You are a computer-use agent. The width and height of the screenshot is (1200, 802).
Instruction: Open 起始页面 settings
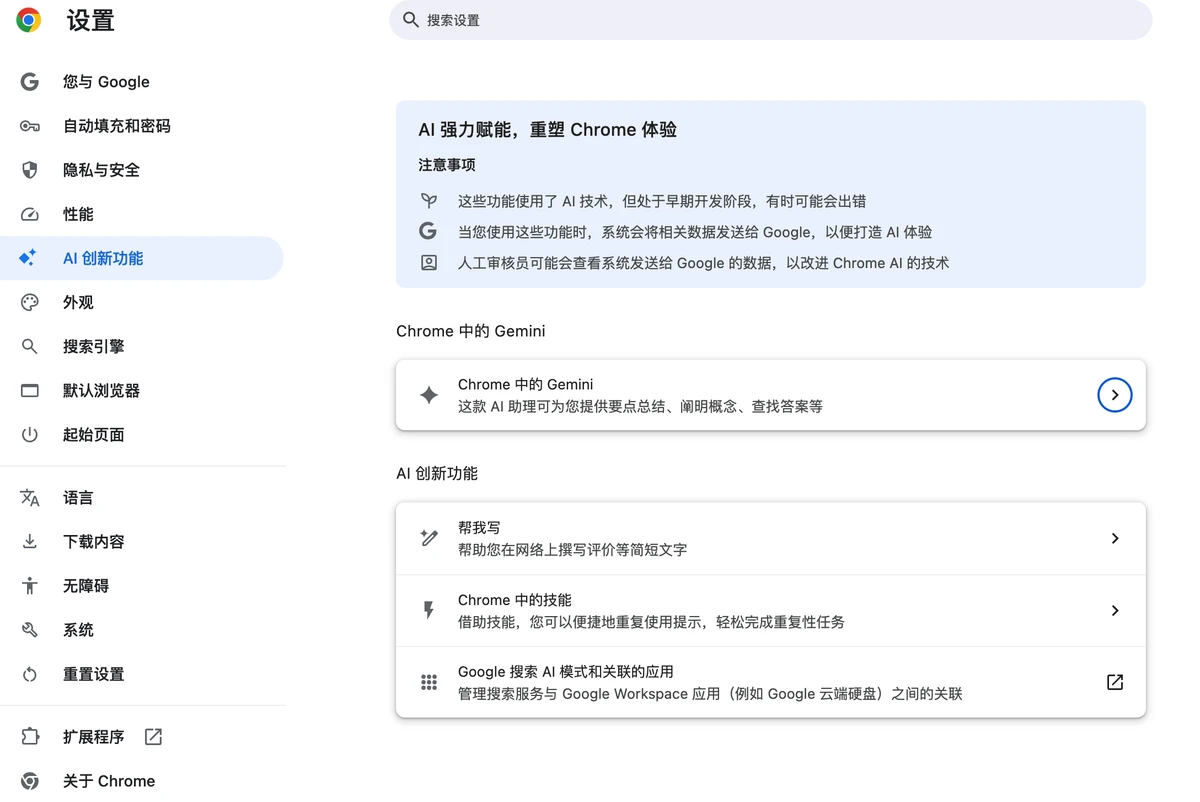pyautogui.click(x=142, y=434)
